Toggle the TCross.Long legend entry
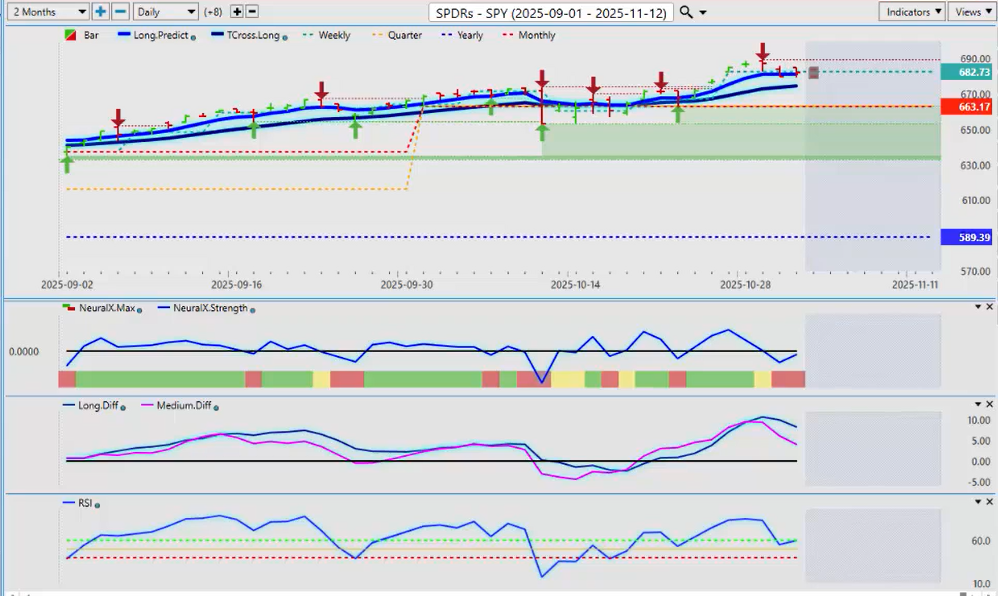998x596 pixels. (250, 35)
